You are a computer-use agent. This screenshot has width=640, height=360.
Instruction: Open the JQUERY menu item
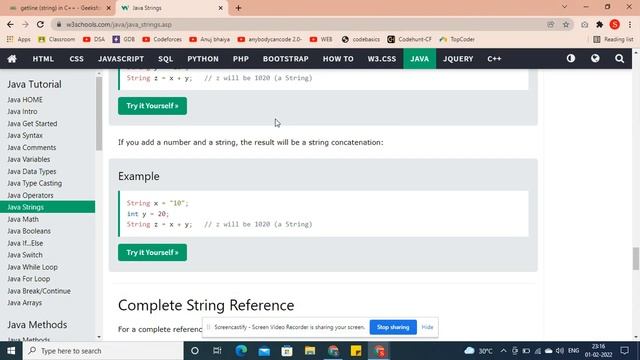pos(458,59)
